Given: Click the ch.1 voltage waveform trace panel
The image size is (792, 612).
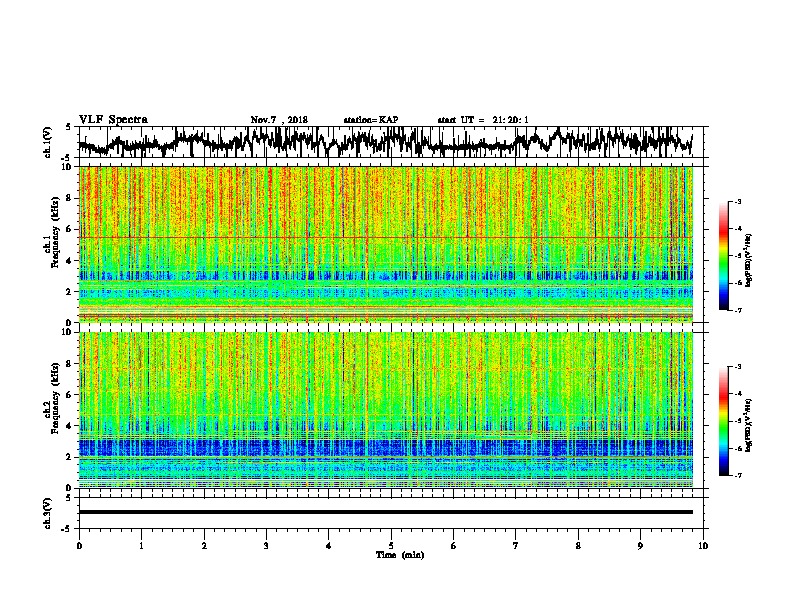Looking at the screenshot, I should pos(393,142).
